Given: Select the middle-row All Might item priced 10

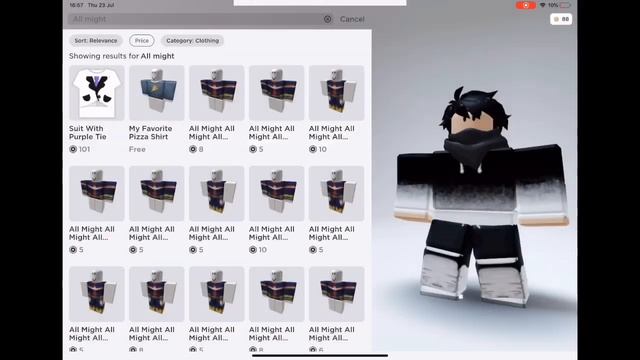Looking at the screenshot, I should pyautogui.click(x=277, y=193).
